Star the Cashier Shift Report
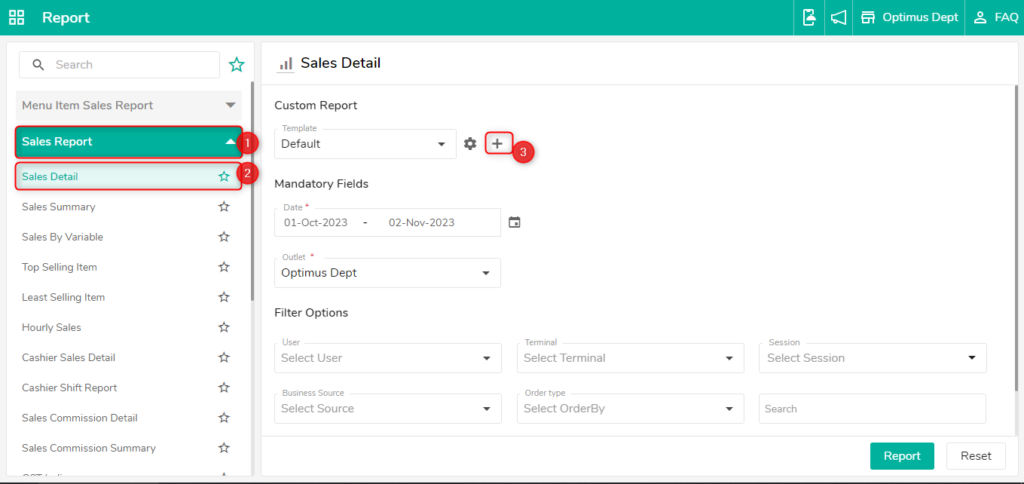This screenshot has height=484, width=1024. click(x=224, y=387)
